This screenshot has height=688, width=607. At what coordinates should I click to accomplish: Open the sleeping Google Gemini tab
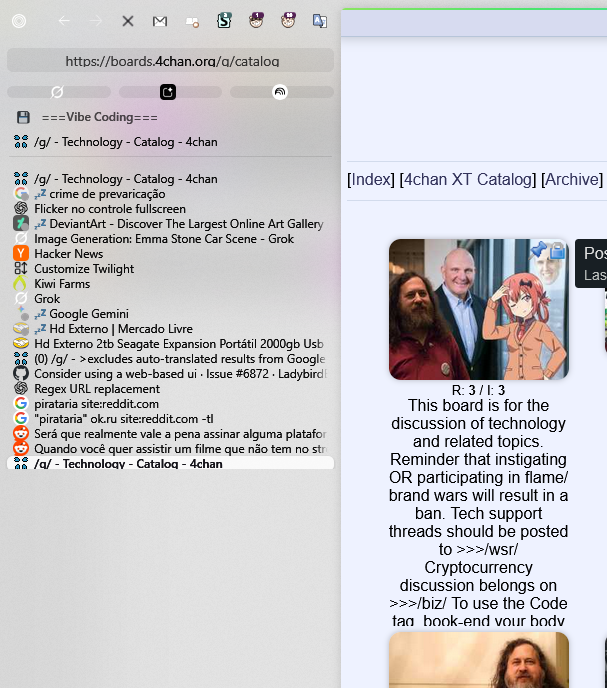coord(170,314)
